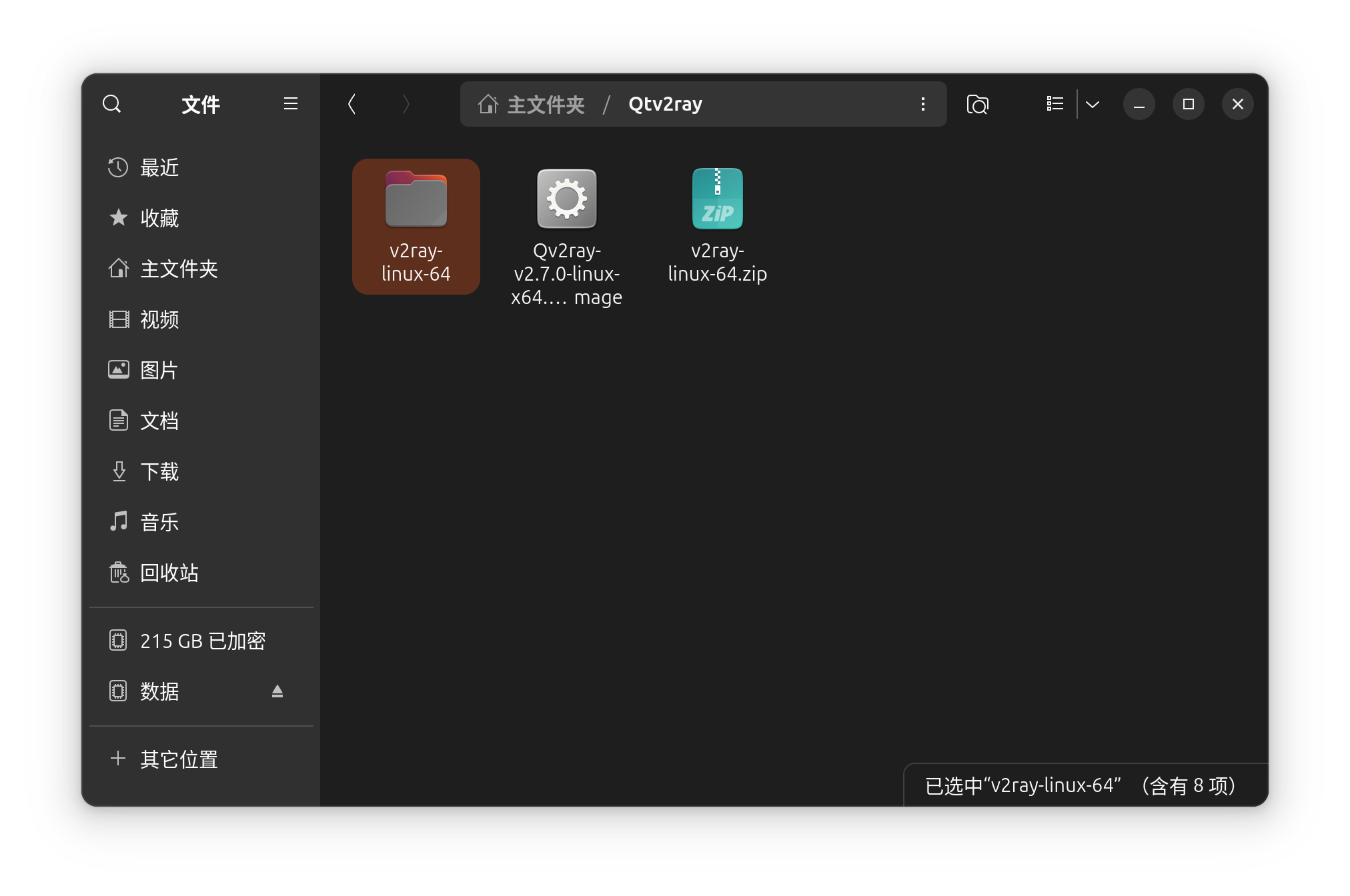
Task: Click the Qtv2ray breadcrumb
Action: [665, 105]
